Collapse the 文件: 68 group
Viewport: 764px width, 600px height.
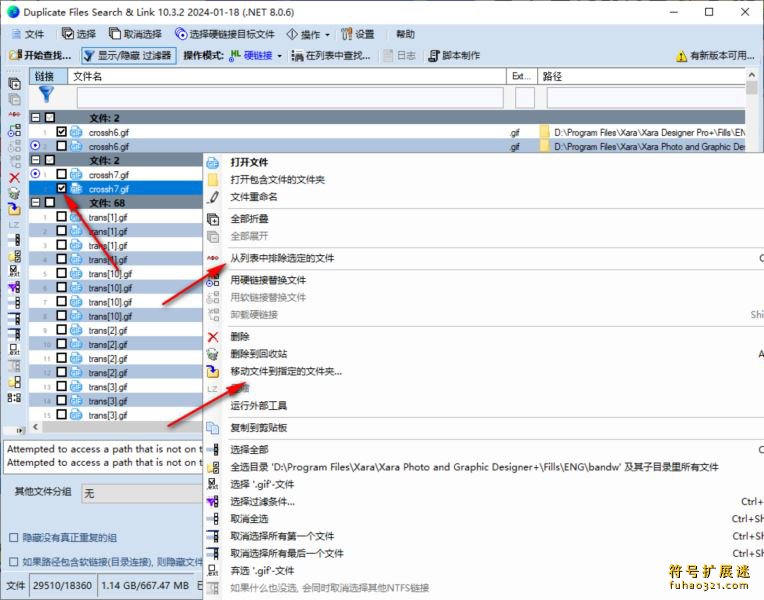pos(36,202)
